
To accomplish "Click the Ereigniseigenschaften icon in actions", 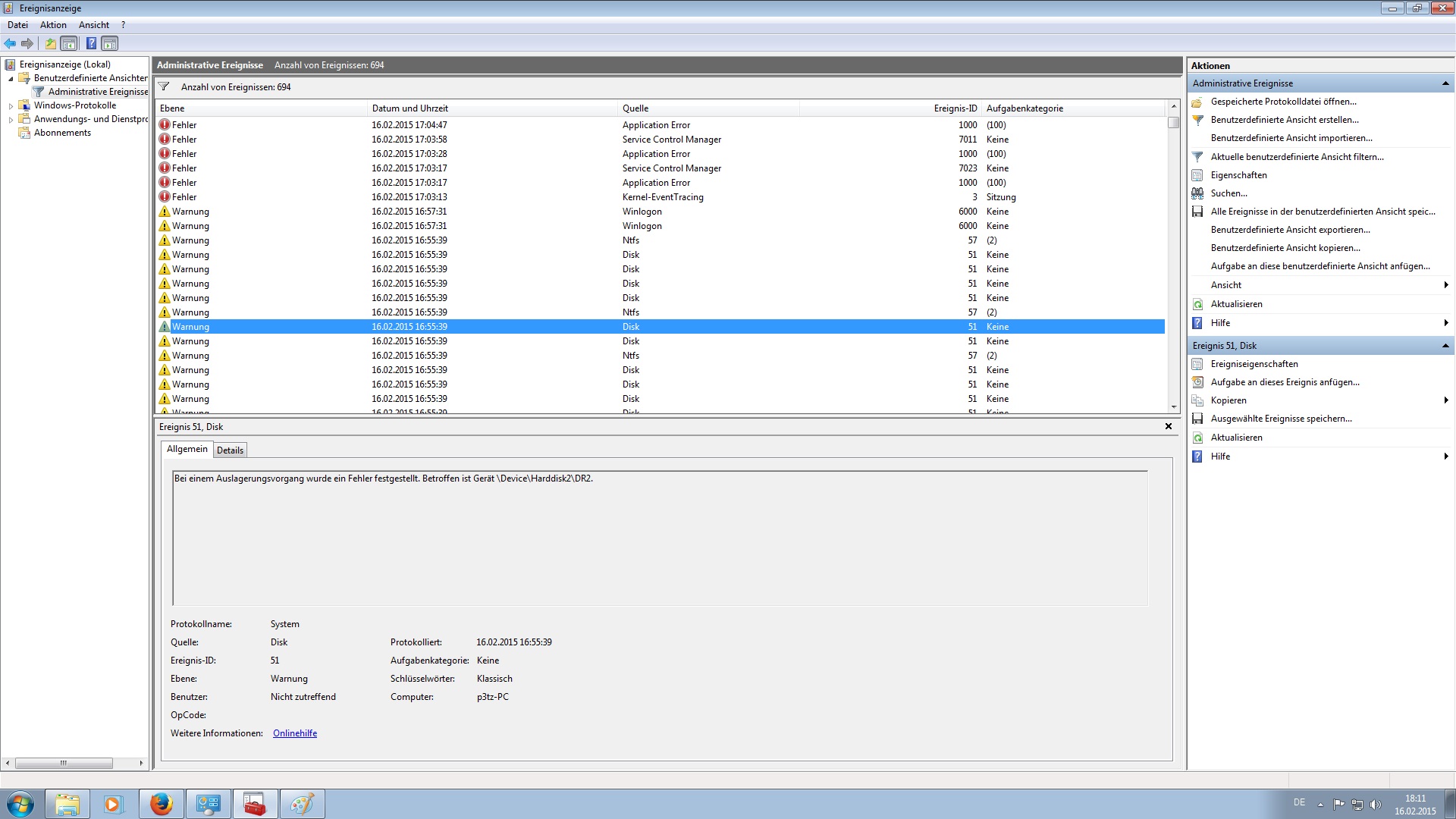I will click(x=1197, y=364).
